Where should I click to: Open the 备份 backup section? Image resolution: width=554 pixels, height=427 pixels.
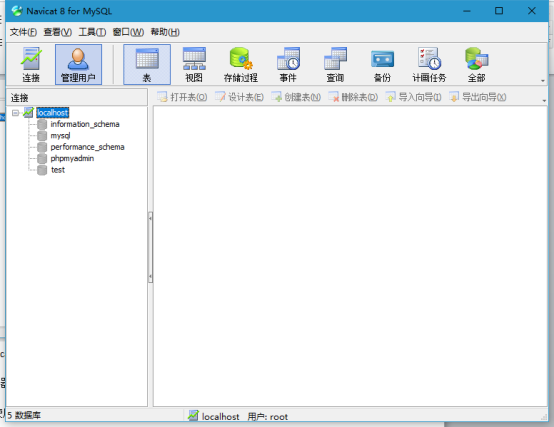382,65
